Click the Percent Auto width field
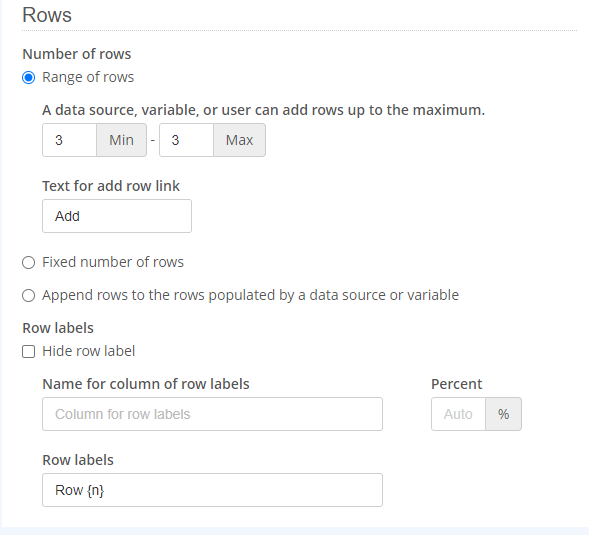The height and width of the screenshot is (535, 589). coord(458,414)
